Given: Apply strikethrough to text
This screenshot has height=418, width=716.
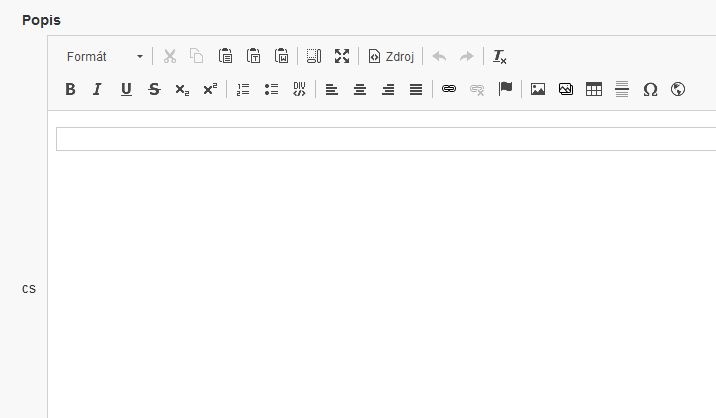Looking at the screenshot, I should point(154,89).
